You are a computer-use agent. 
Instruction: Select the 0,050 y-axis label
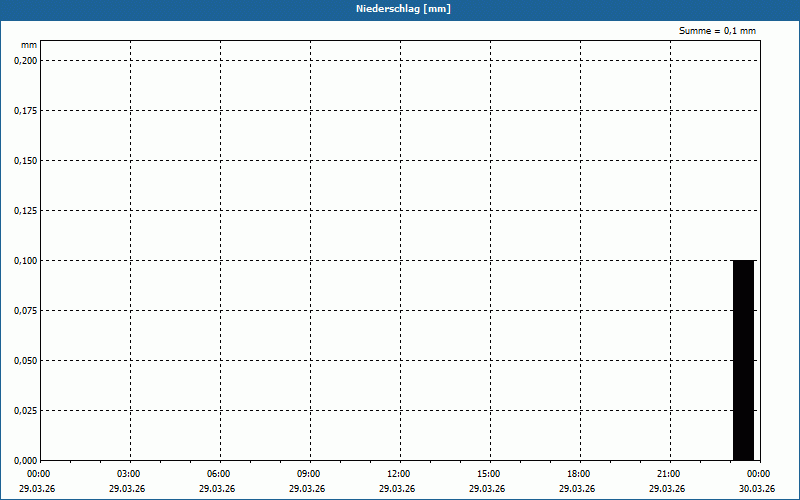24,360
